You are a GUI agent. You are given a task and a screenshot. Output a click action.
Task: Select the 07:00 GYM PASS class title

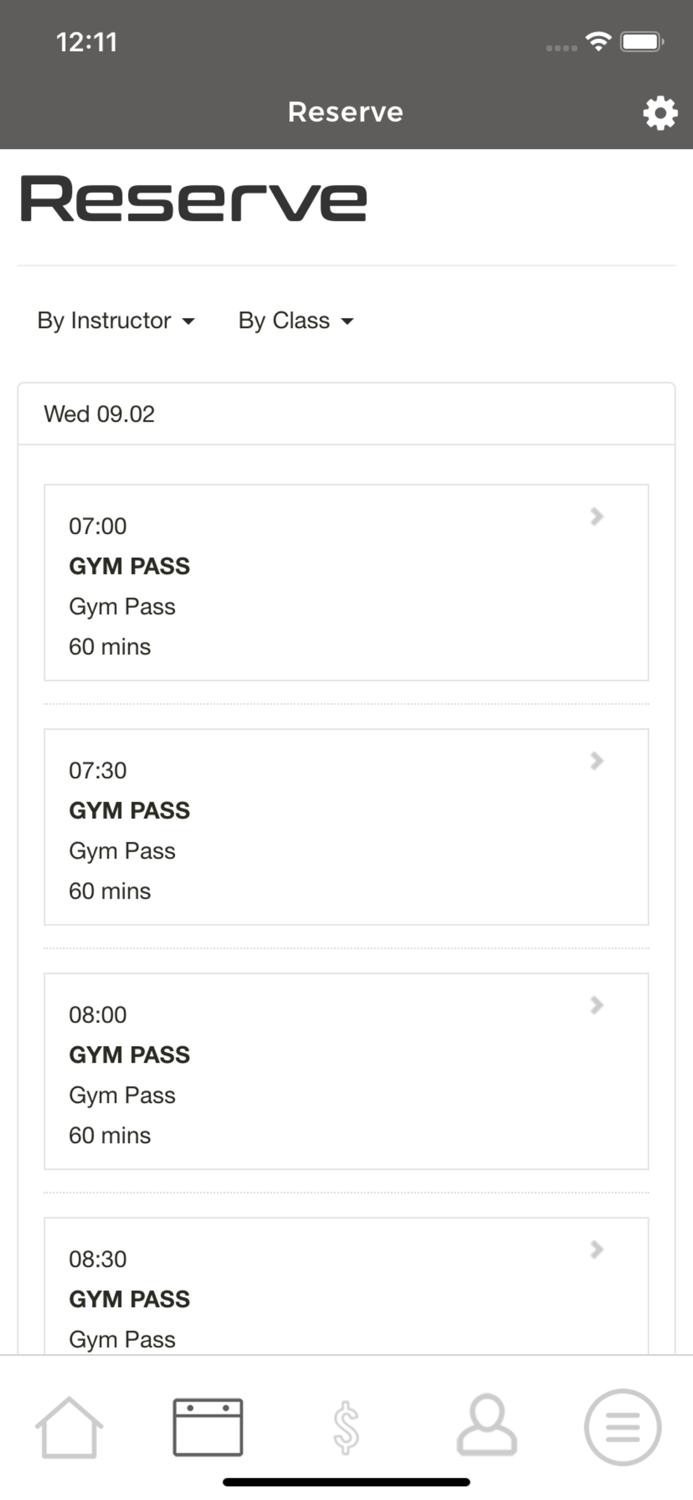pos(129,566)
